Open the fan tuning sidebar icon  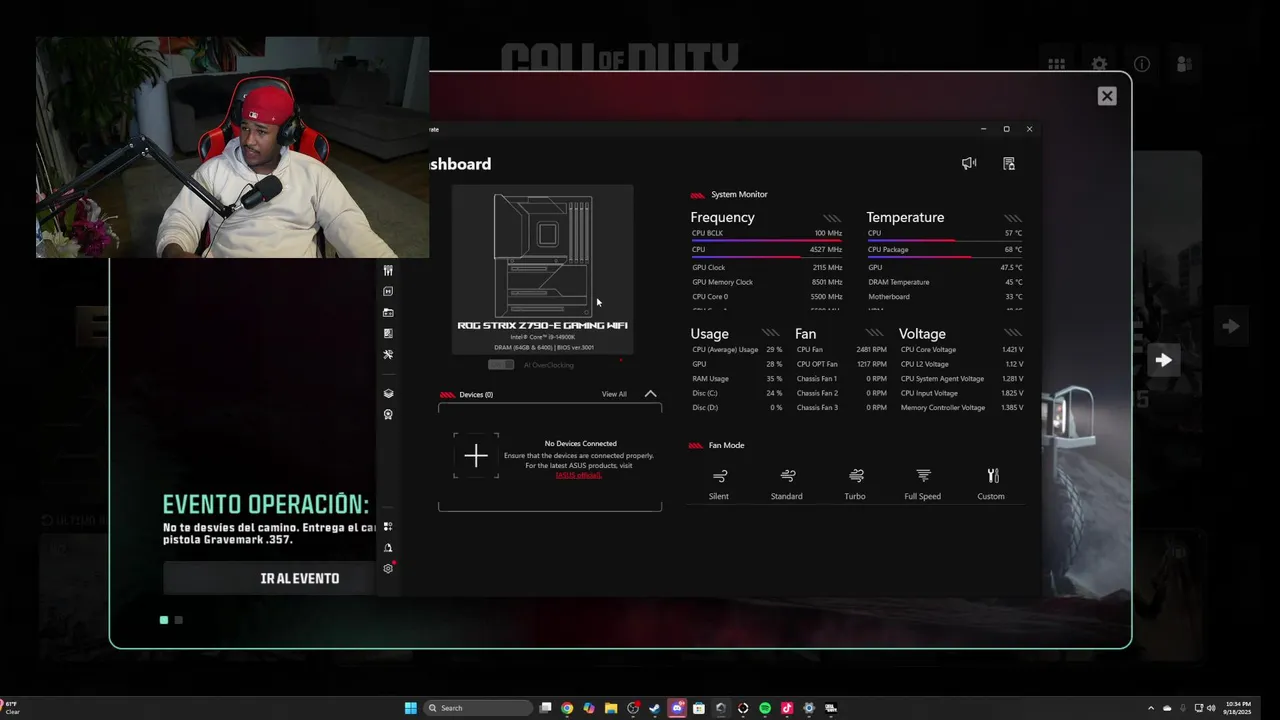point(388,270)
